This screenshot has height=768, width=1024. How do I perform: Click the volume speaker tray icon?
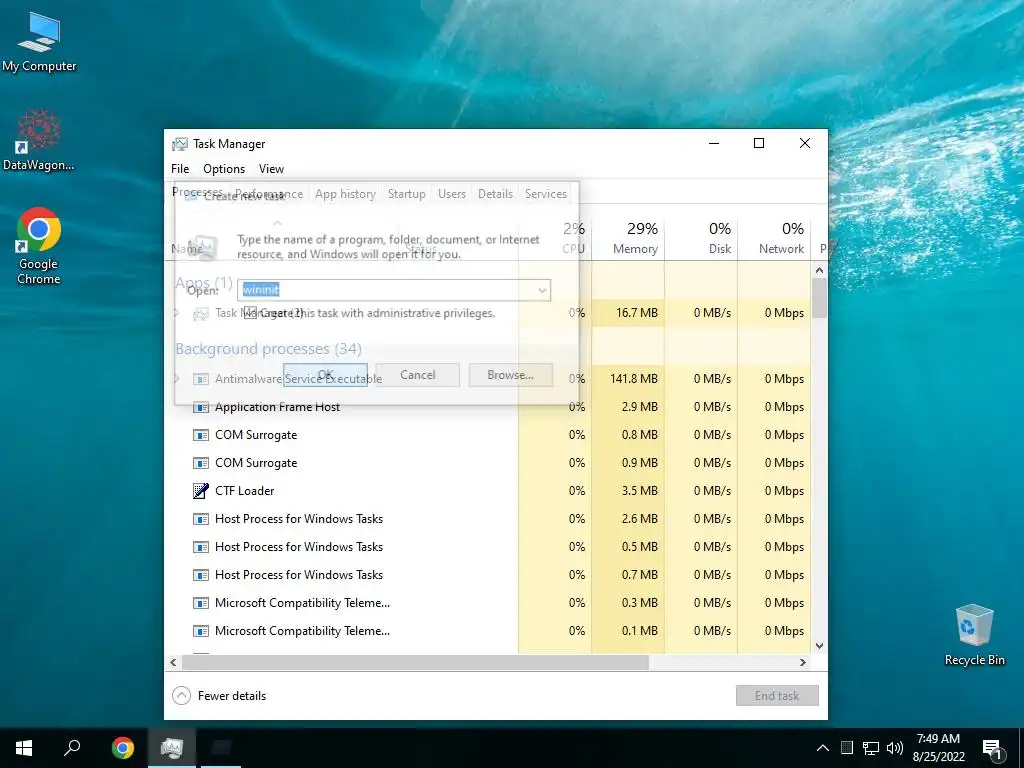(895, 748)
